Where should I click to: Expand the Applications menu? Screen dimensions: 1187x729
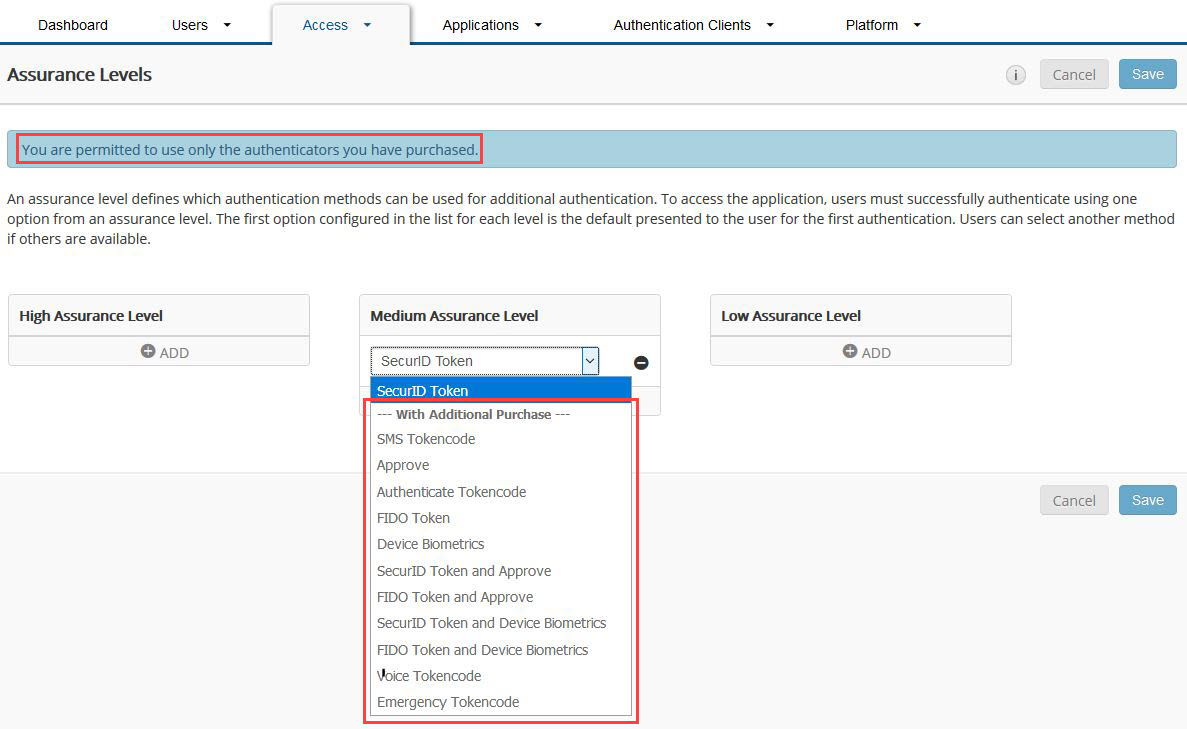(x=489, y=24)
